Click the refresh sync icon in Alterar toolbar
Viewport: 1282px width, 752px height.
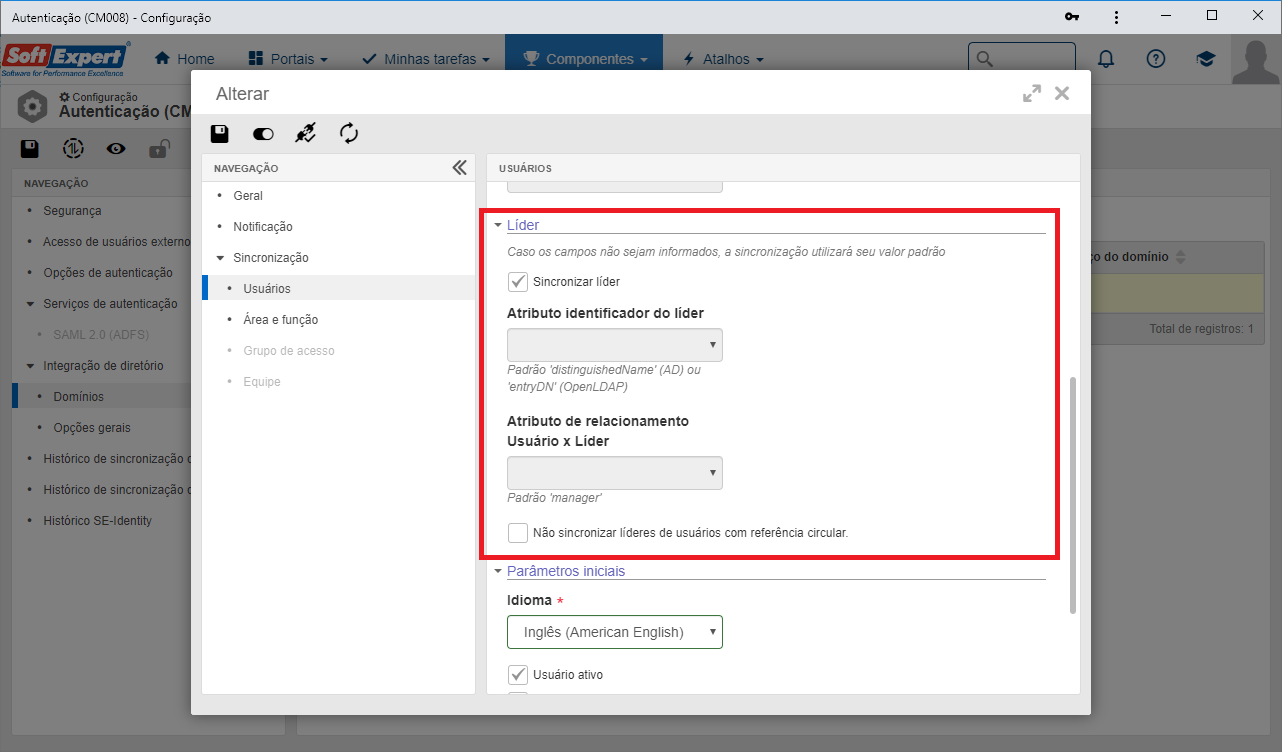[x=349, y=133]
